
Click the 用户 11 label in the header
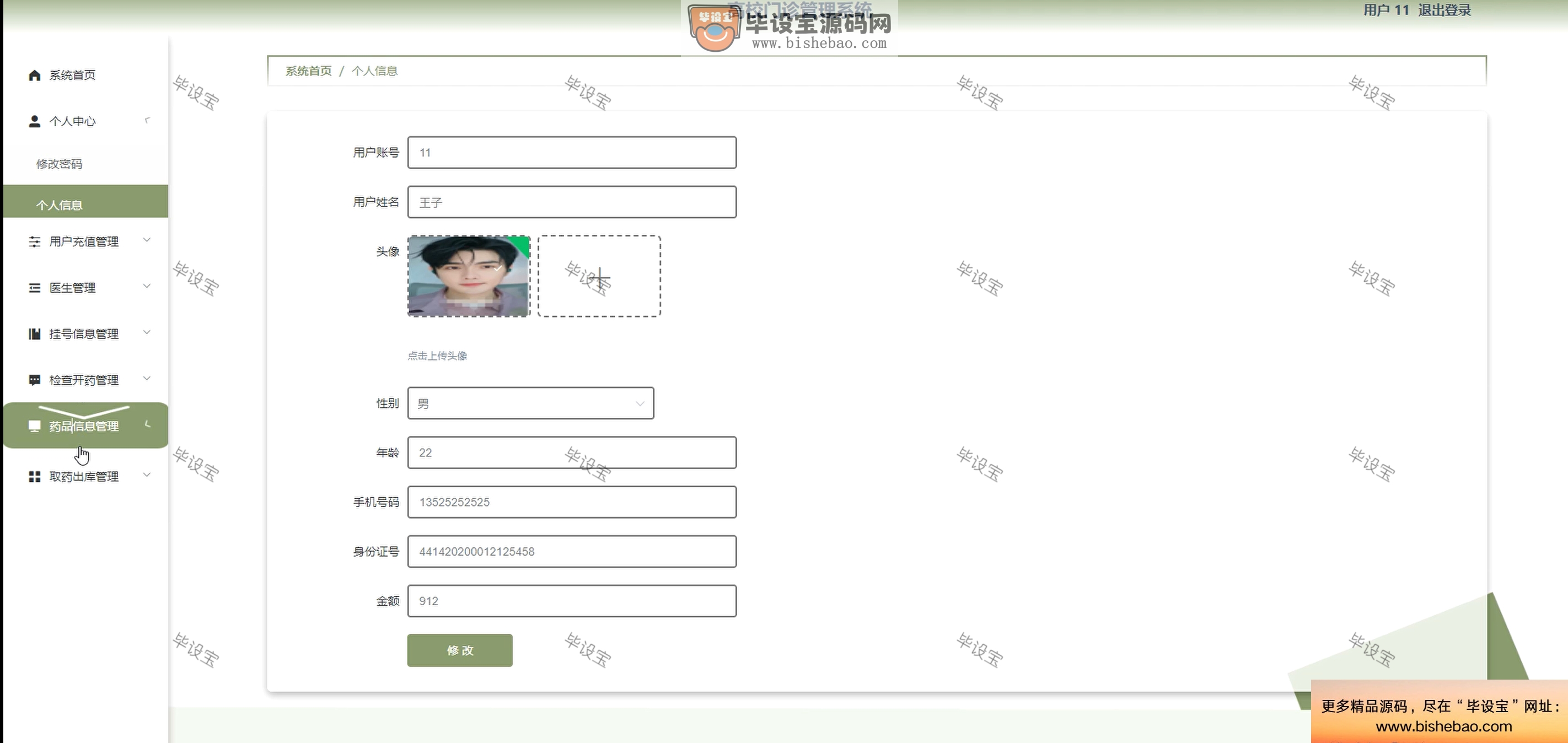click(x=1386, y=10)
